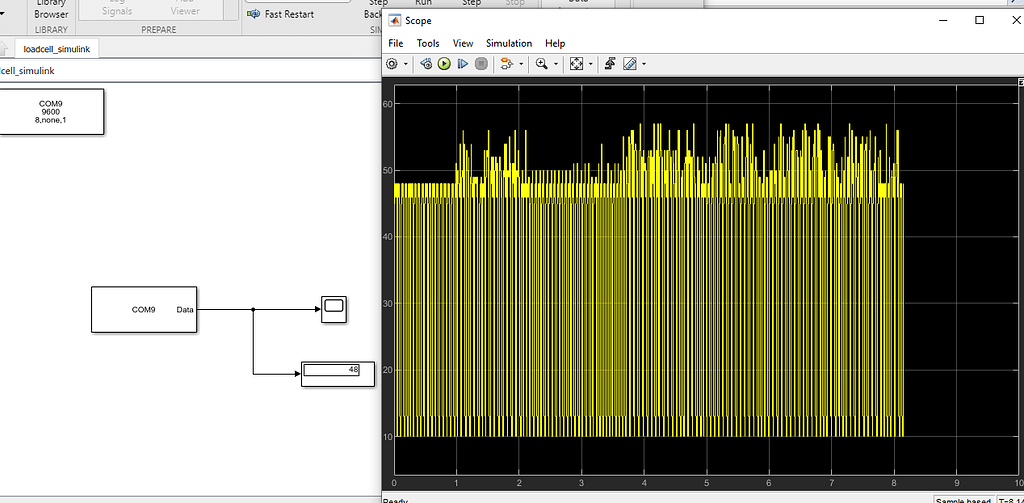The width and height of the screenshot is (1024, 503).
Task: Click the Zoom magnifier tool in Scope
Action: click(x=541, y=64)
